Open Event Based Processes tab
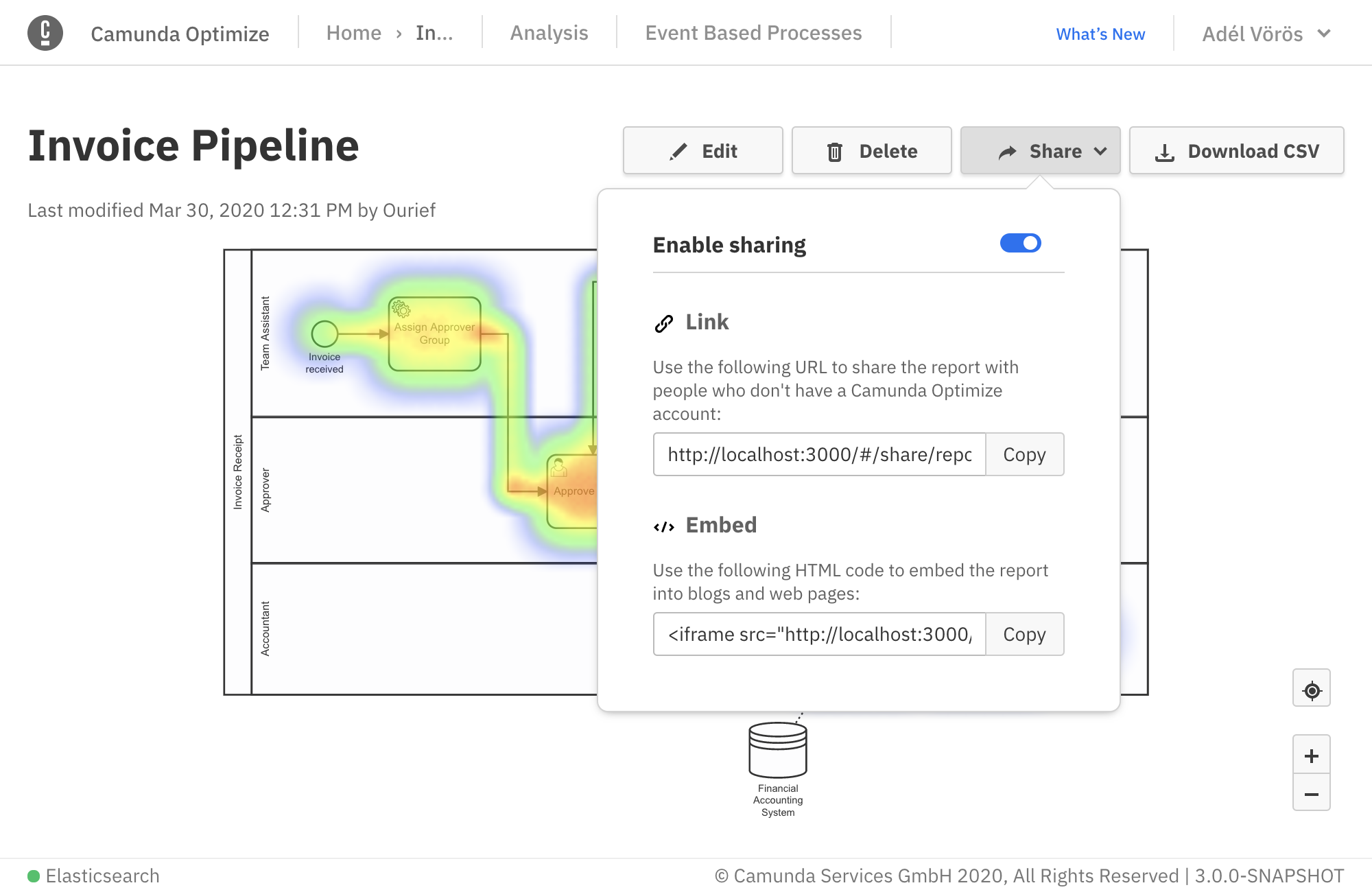This screenshot has height=892, width=1372. point(753,33)
